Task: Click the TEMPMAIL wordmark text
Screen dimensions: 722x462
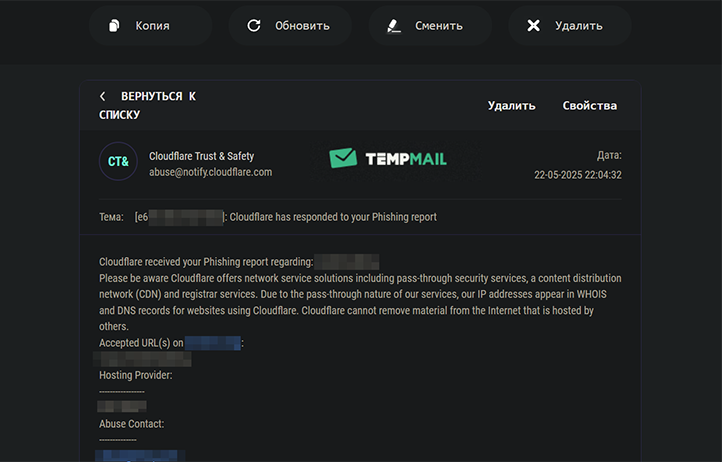Action: click(406, 159)
